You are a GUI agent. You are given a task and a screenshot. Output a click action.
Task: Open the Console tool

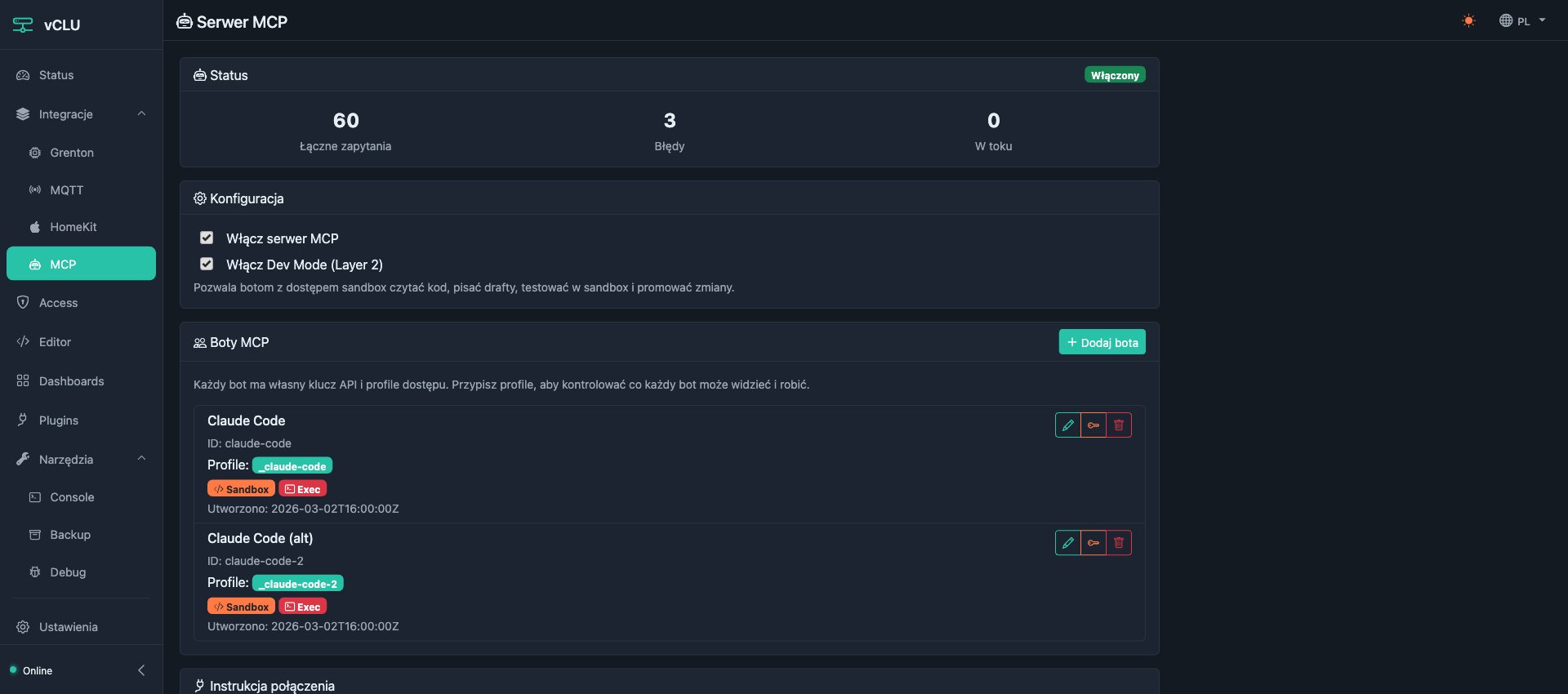pos(81,497)
